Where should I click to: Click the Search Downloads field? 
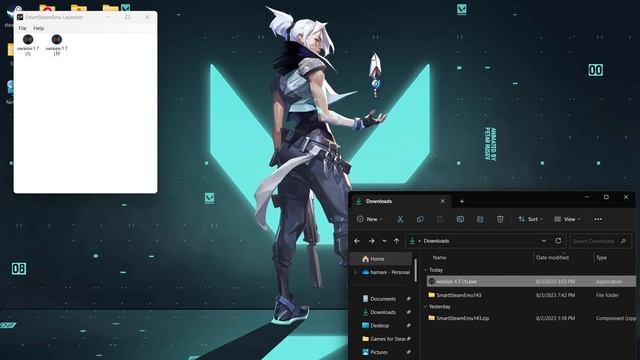tap(600, 241)
